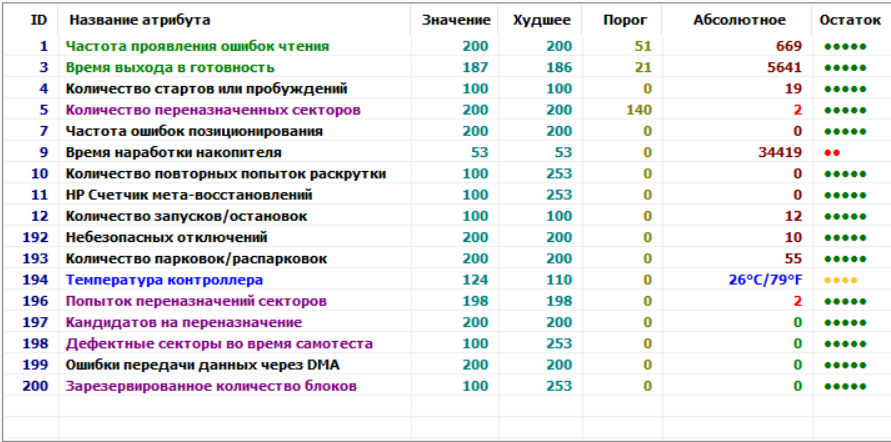Sort by the 'Значение' column header

click(x=456, y=20)
